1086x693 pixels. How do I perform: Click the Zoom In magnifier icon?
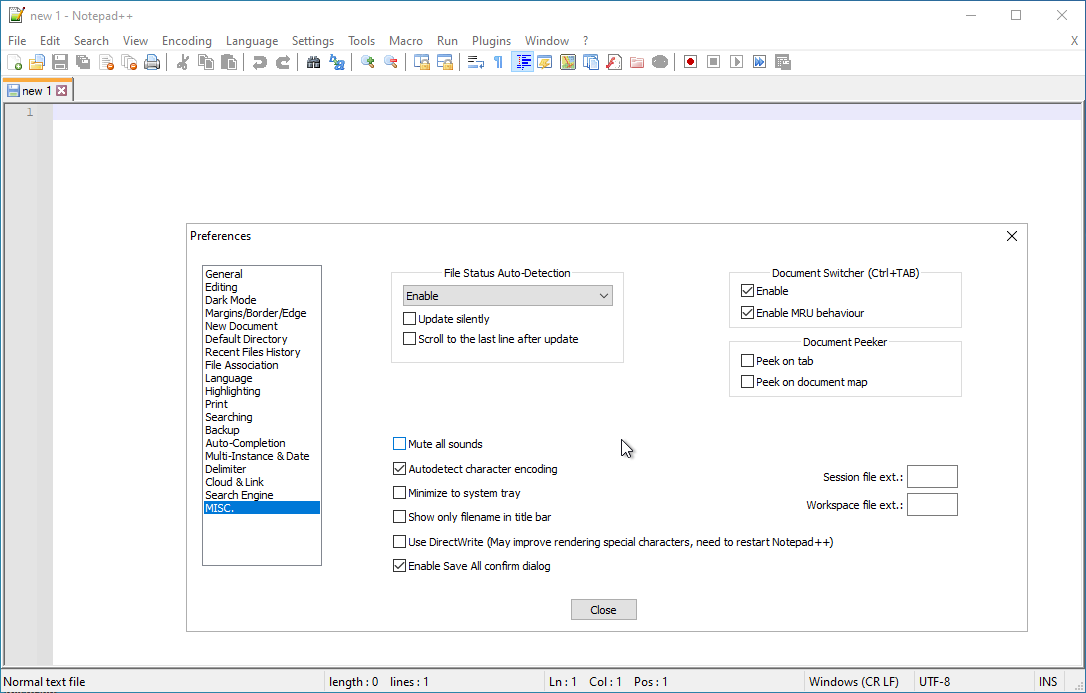point(368,62)
